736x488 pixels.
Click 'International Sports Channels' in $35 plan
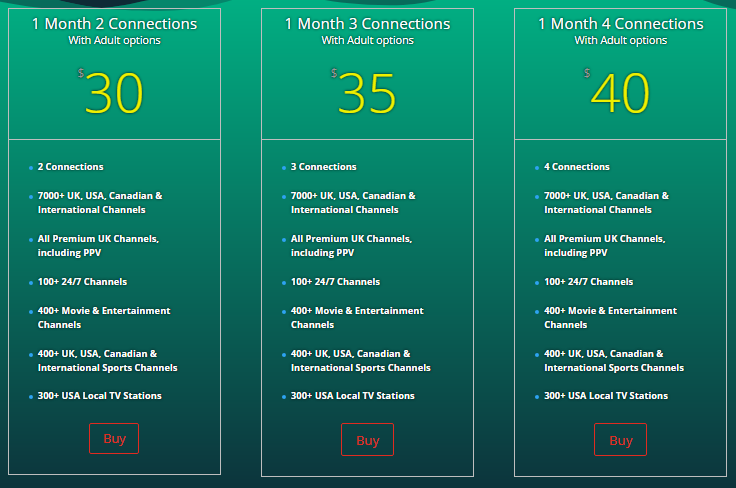coord(360,368)
